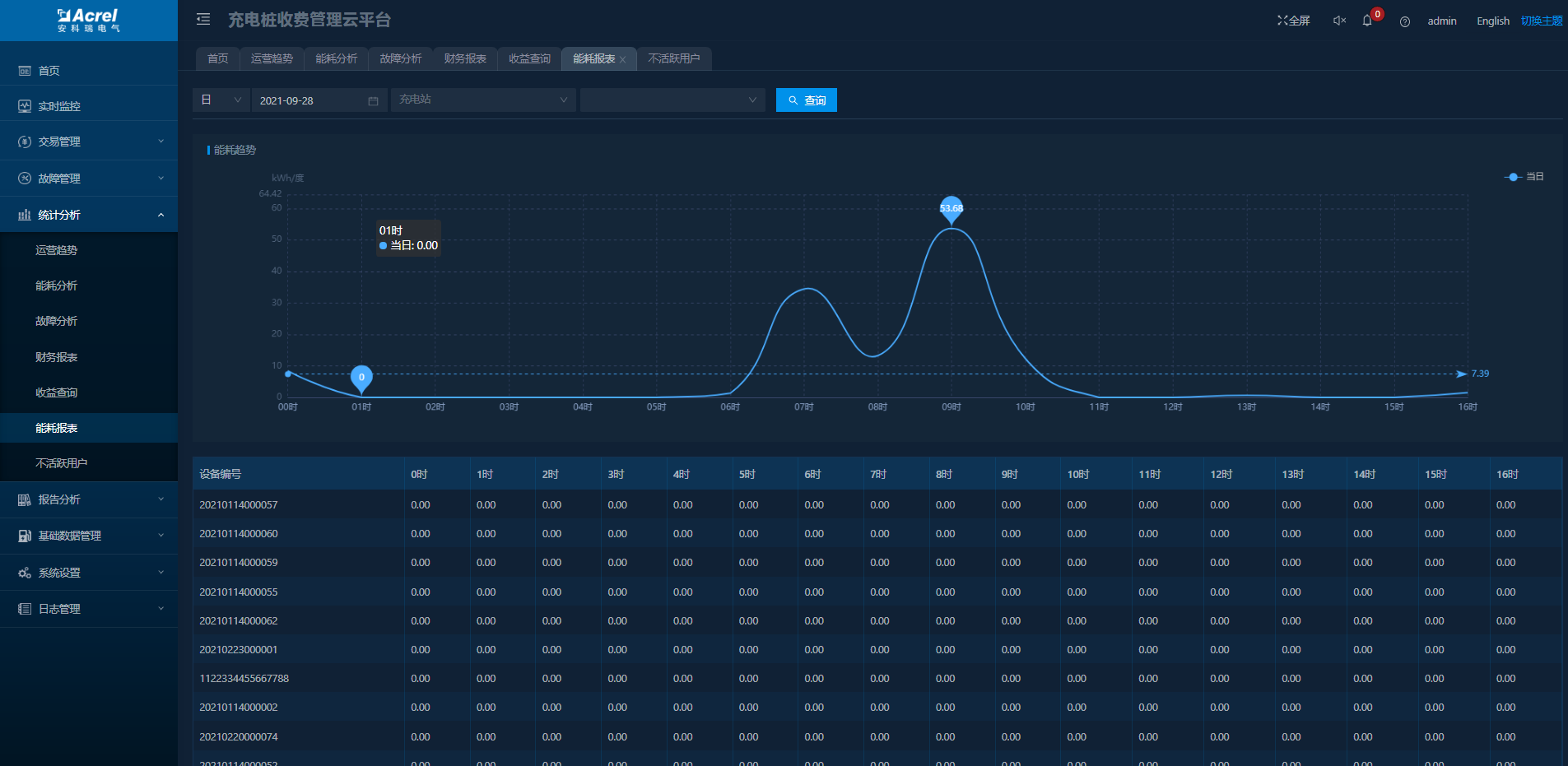Click the 首页 home icon in sidebar
The height and width of the screenshot is (766, 1568).
tap(25, 71)
